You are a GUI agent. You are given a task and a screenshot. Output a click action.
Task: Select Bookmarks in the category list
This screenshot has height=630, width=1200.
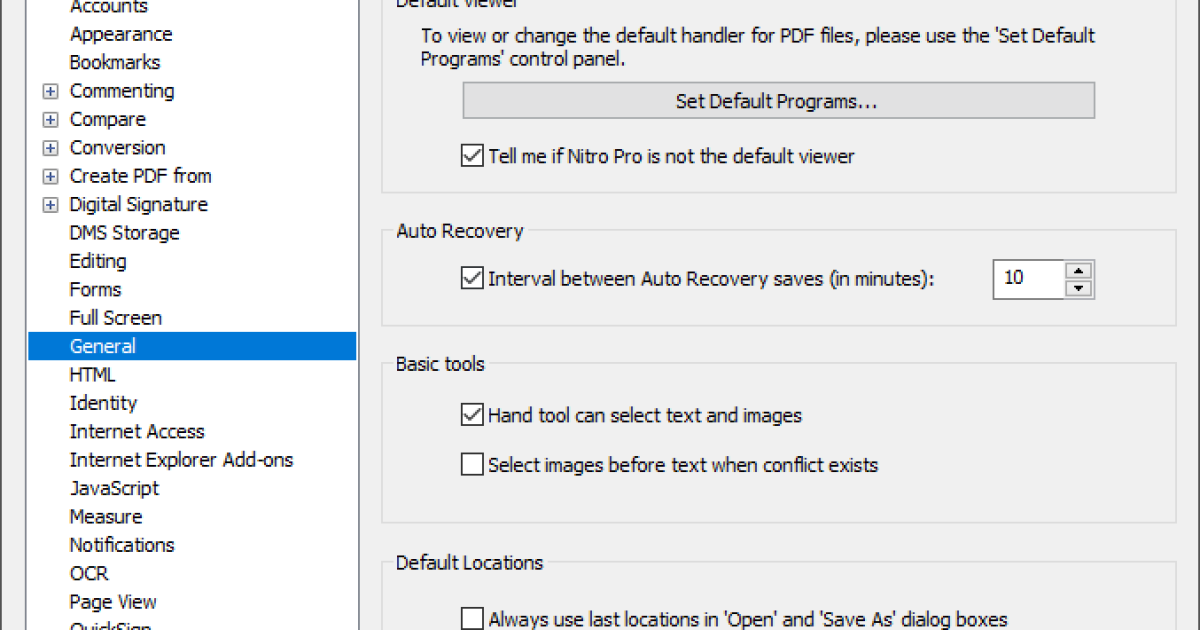[x=114, y=62]
